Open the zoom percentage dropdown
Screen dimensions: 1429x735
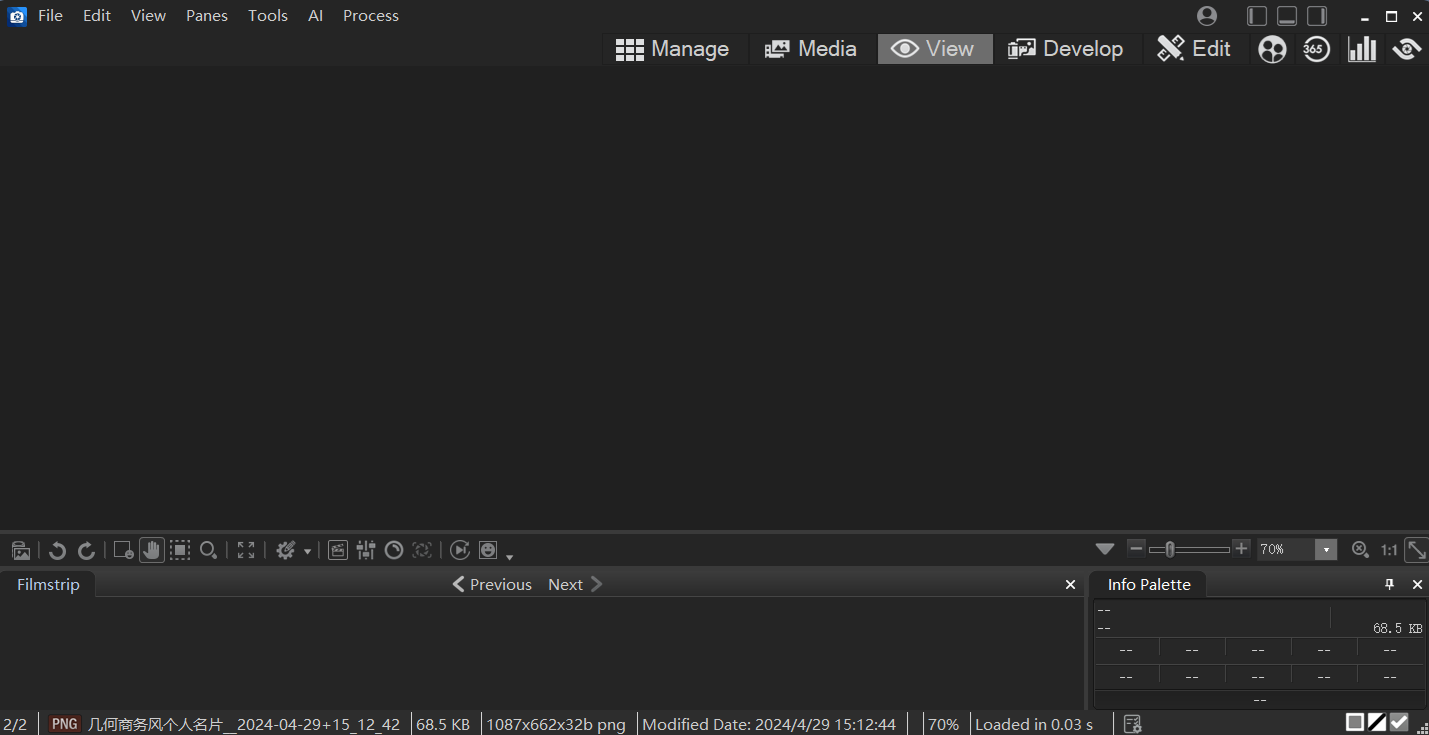tap(1326, 550)
